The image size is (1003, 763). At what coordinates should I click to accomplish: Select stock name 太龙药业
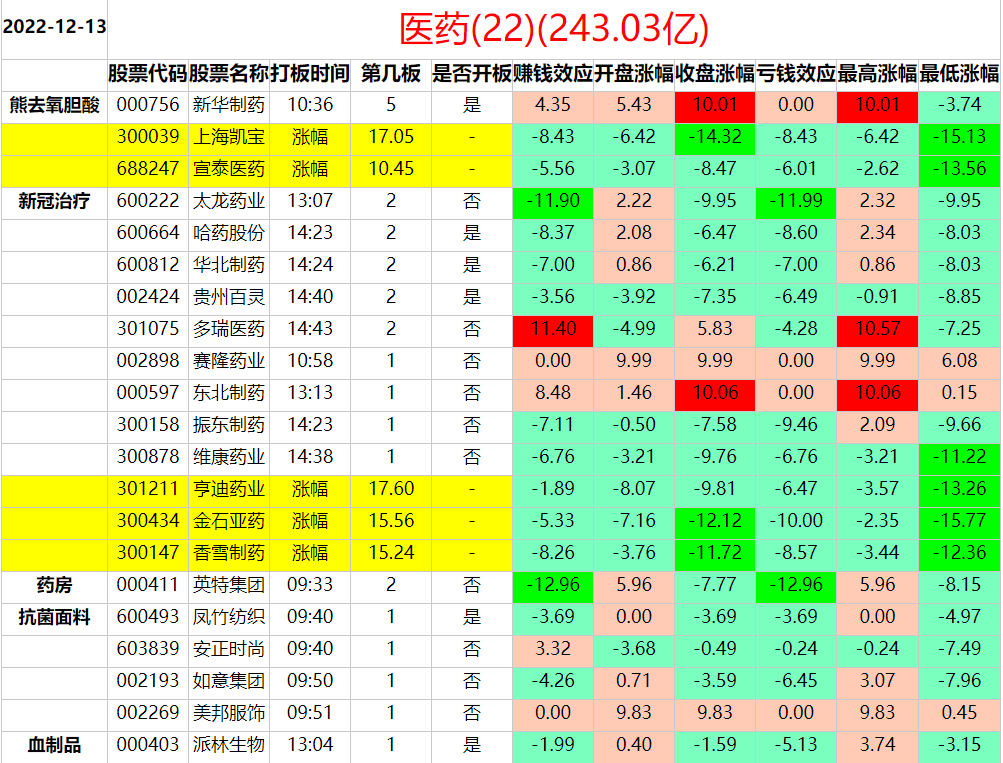pos(229,201)
